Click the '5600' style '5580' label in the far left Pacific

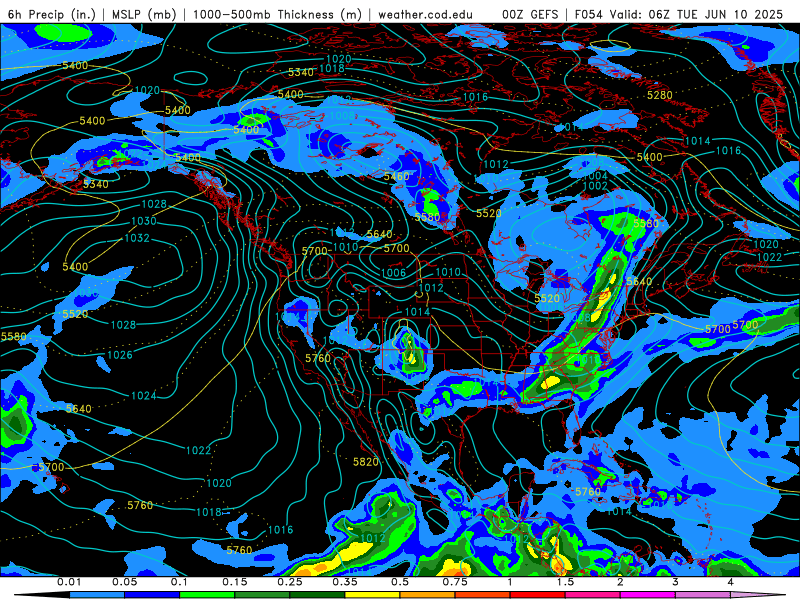coord(14,337)
